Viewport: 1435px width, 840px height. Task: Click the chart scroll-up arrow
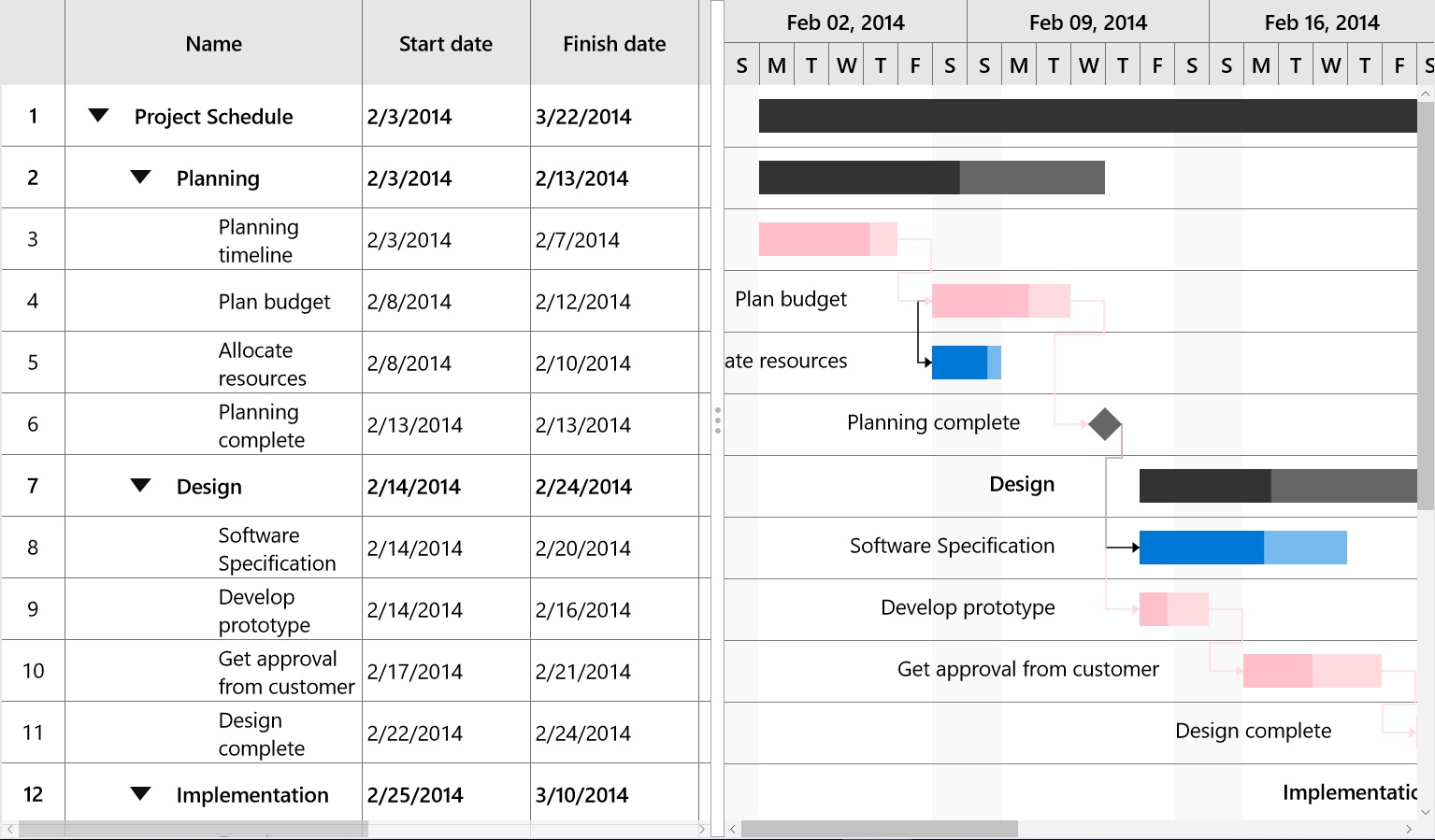pos(1426,93)
